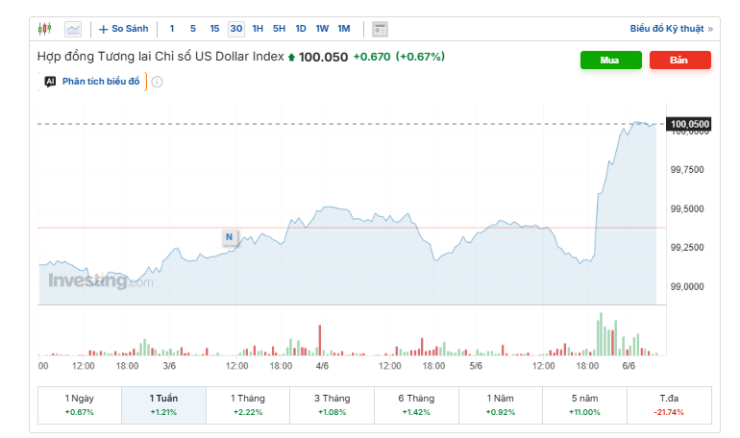Click the red Bán button
This screenshot has width=740, height=438.
tap(680, 60)
